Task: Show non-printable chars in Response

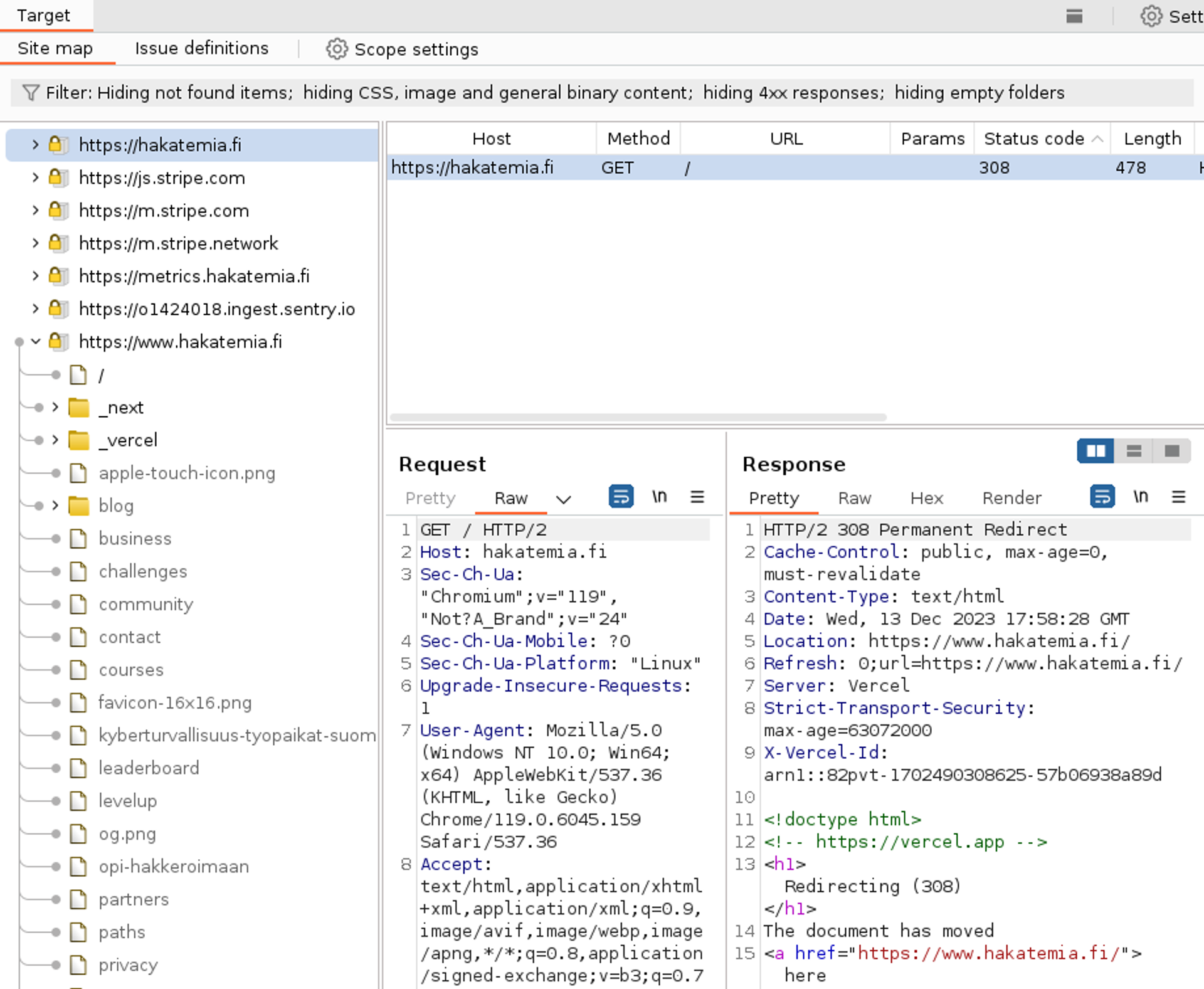Action: (1141, 497)
